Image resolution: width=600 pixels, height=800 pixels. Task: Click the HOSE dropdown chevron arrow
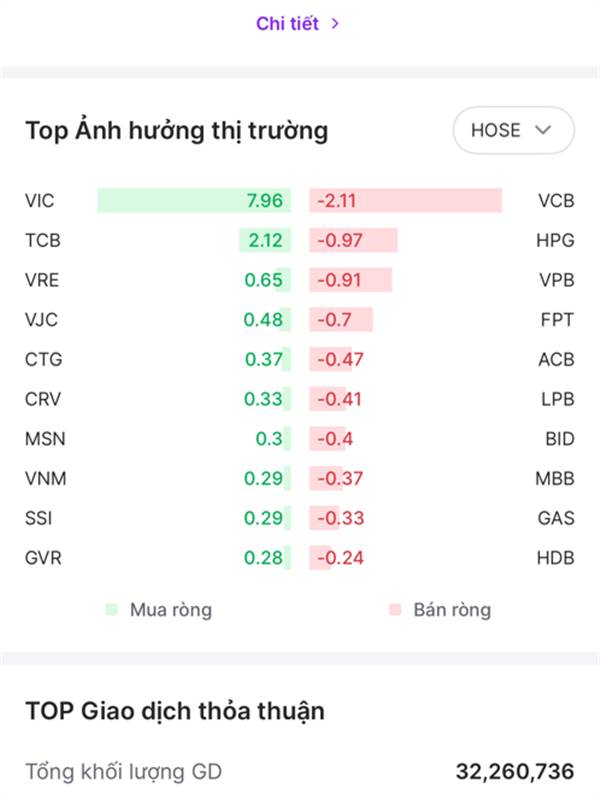click(543, 130)
